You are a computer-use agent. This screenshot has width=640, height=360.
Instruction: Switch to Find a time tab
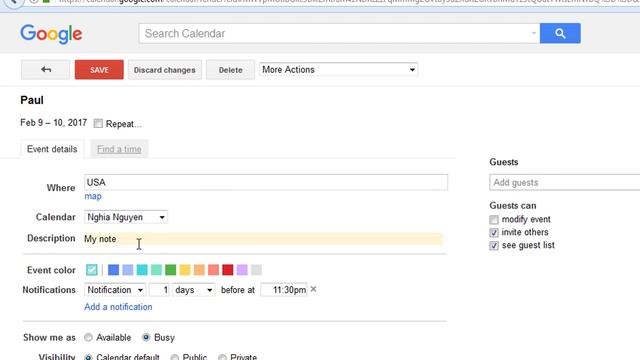[x=119, y=149]
